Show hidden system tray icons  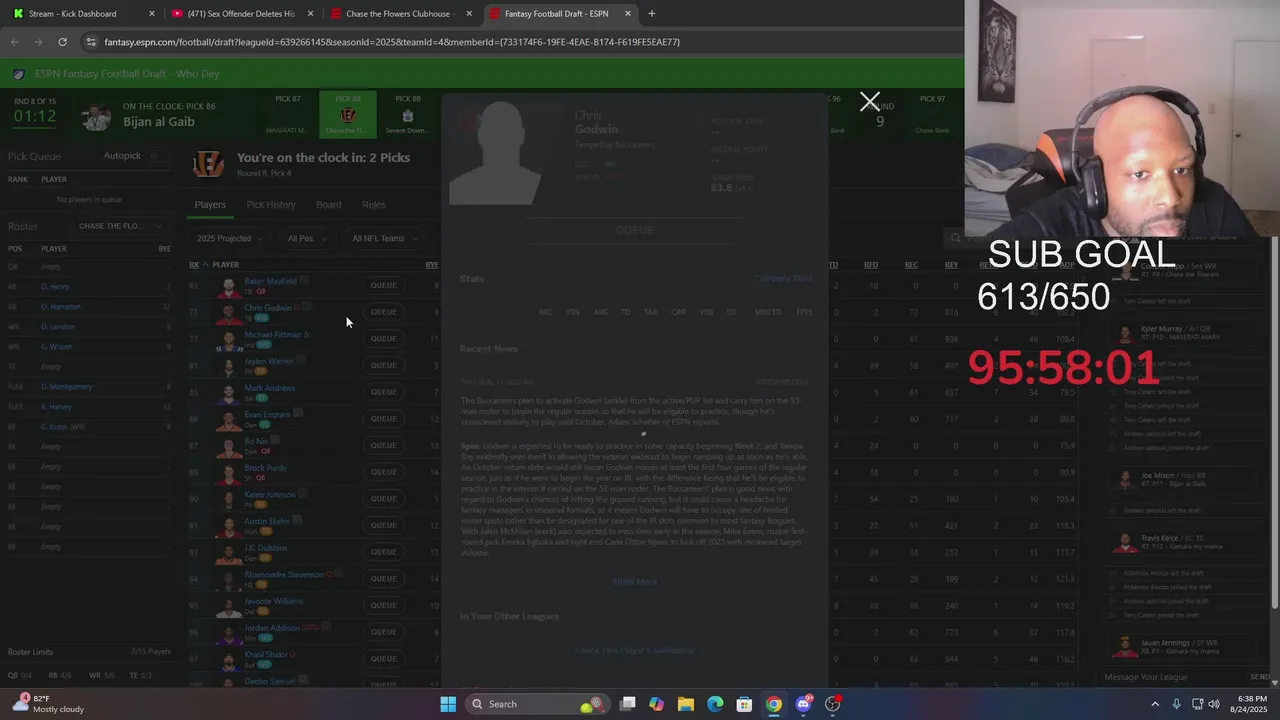click(1155, 704)
